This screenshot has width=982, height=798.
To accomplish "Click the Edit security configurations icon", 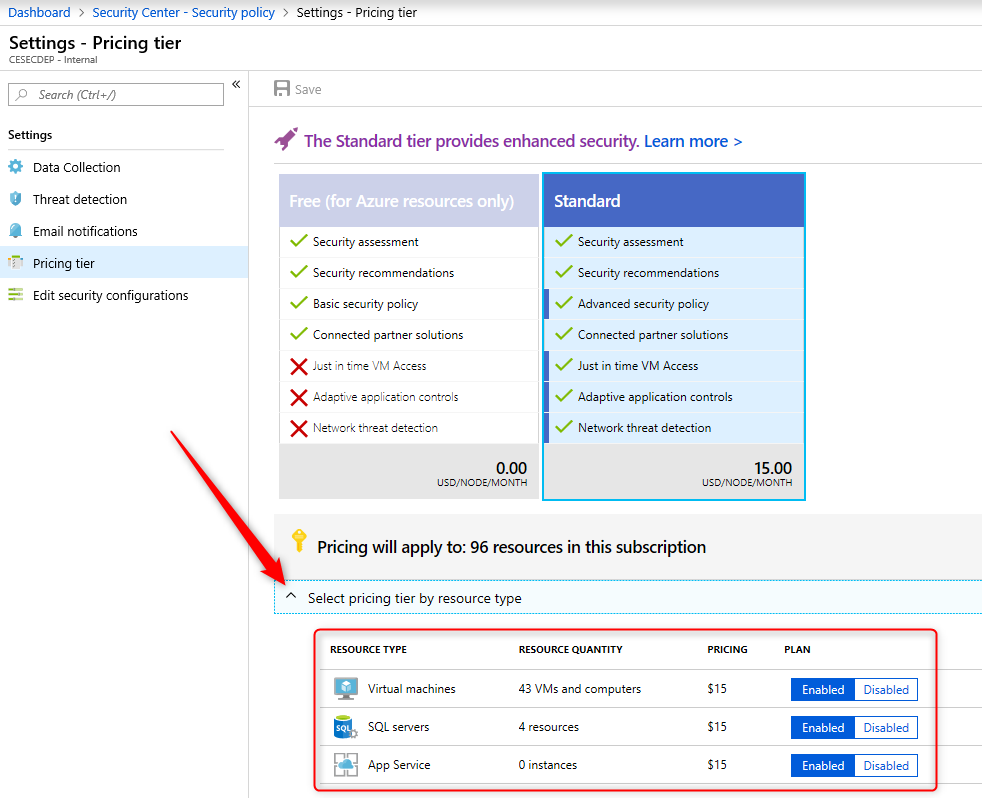I will 16,294.
